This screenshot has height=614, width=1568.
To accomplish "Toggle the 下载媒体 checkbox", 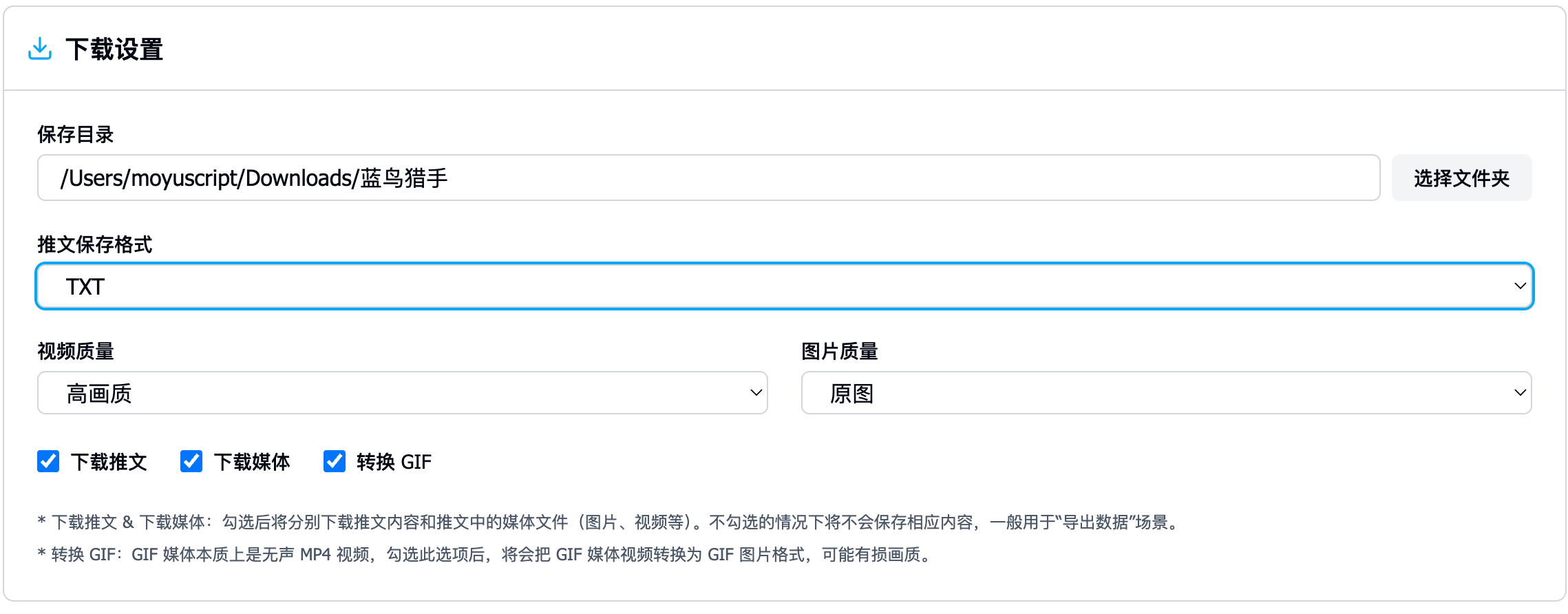I will point(191,461).
